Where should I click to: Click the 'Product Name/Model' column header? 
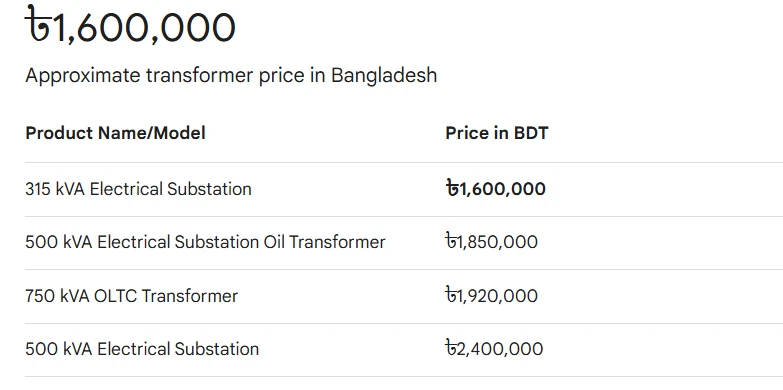pyautogui.click(x=115, y=133)
